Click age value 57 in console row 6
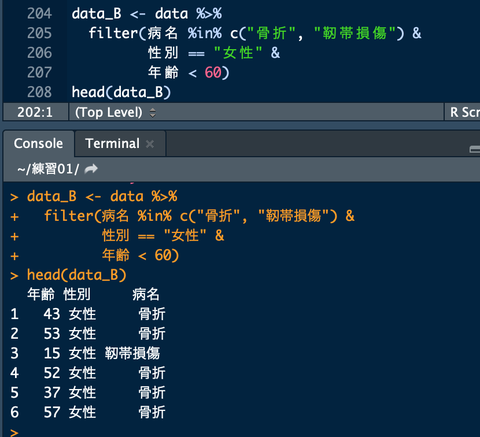The width and height of the screenshot is (480, 437). click(x=52, y=412)
